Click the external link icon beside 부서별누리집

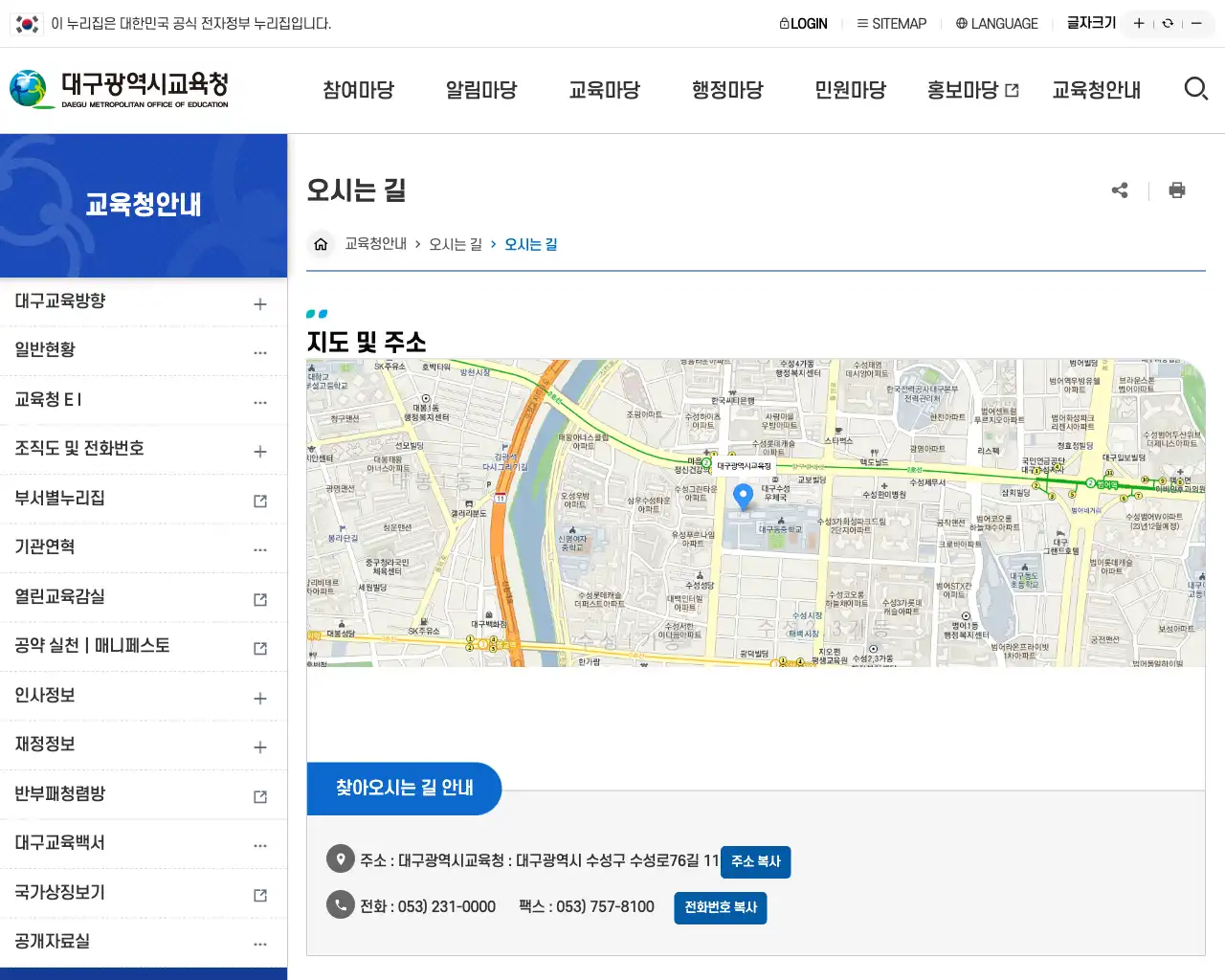tap(259, 499)
